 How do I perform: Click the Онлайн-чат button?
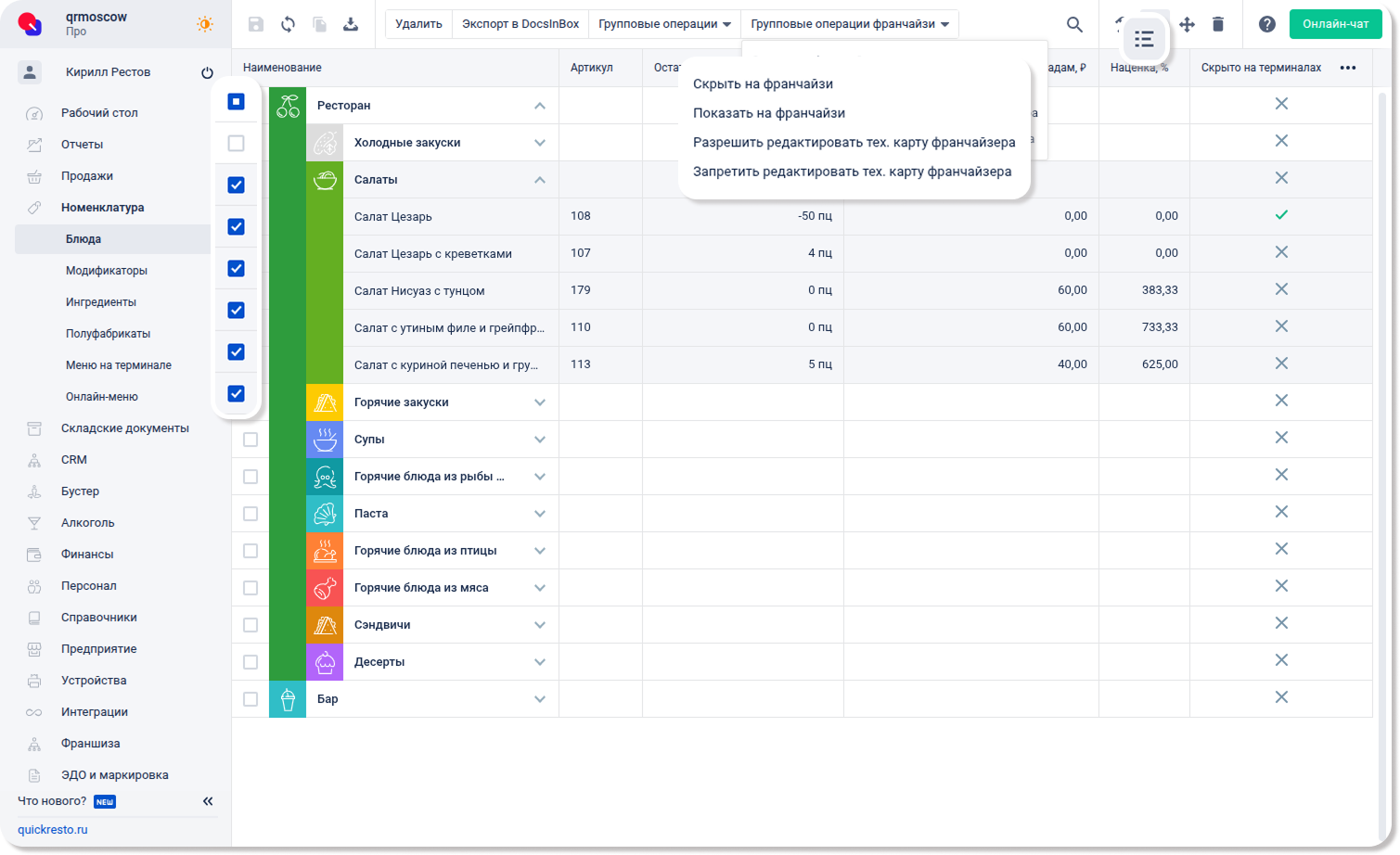[x=1335, y=24]
